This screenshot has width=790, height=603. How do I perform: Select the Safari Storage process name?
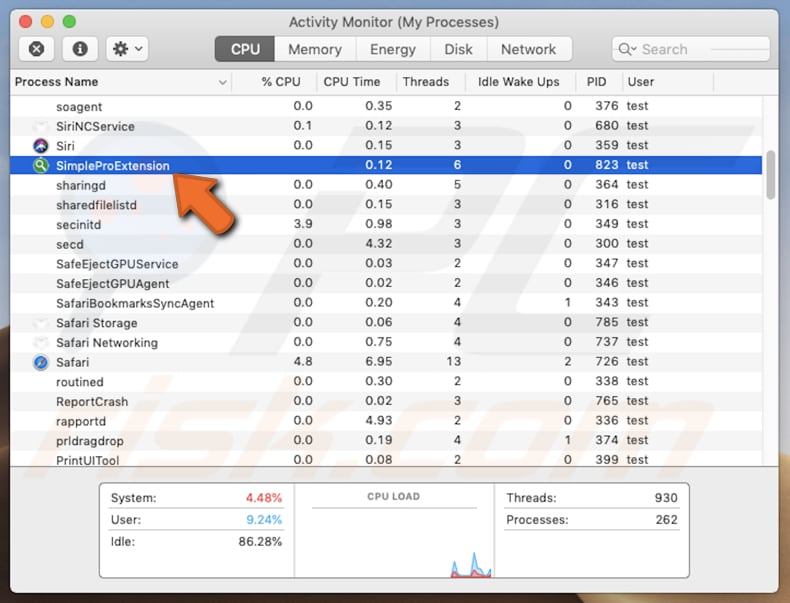96,323
